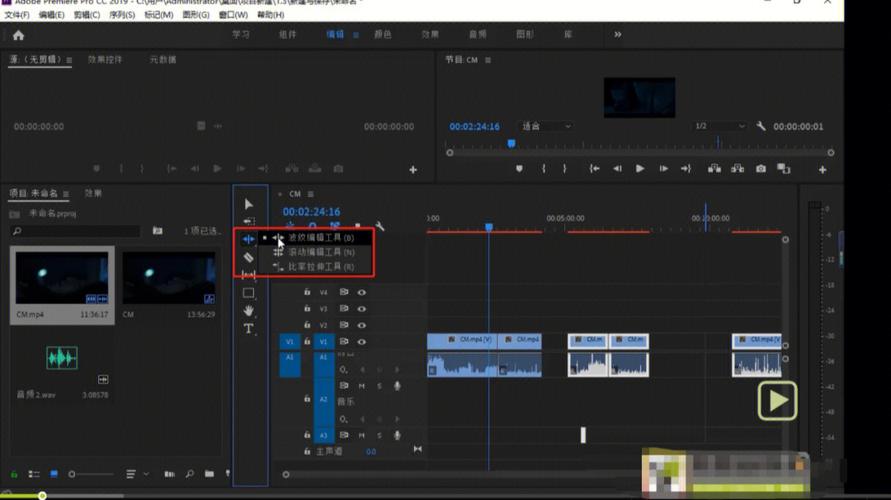Go to In point in Program monitor
The image size is (891, 500).
coord(594,169)
